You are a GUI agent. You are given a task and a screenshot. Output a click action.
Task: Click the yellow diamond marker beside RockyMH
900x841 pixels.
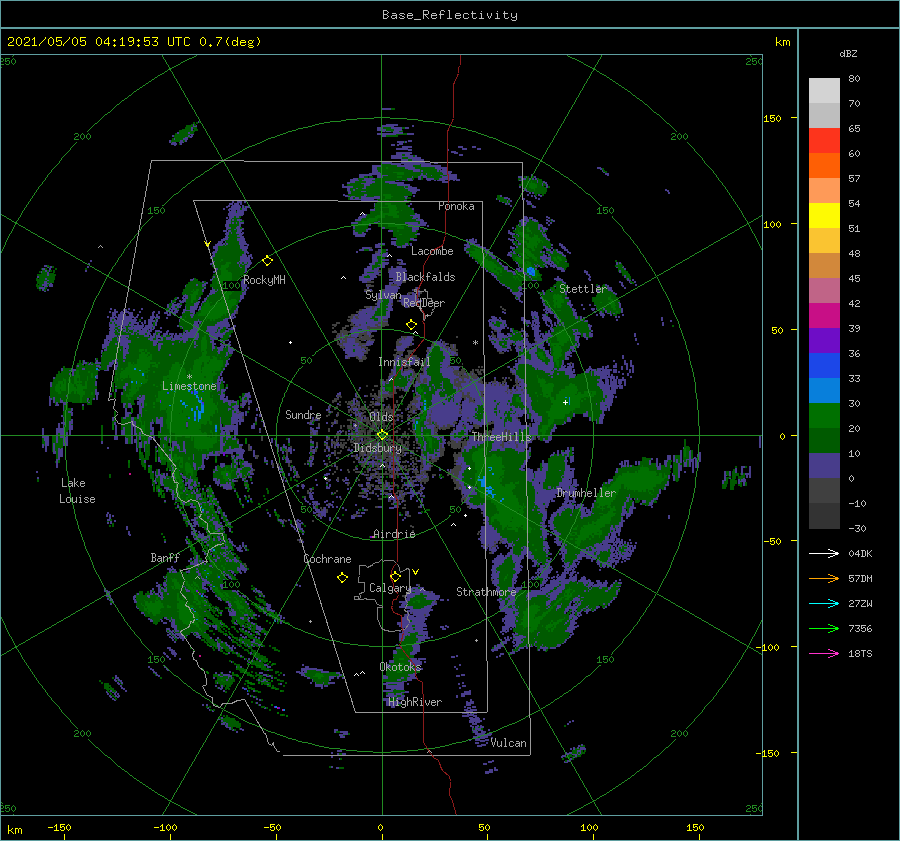[267, 261]
